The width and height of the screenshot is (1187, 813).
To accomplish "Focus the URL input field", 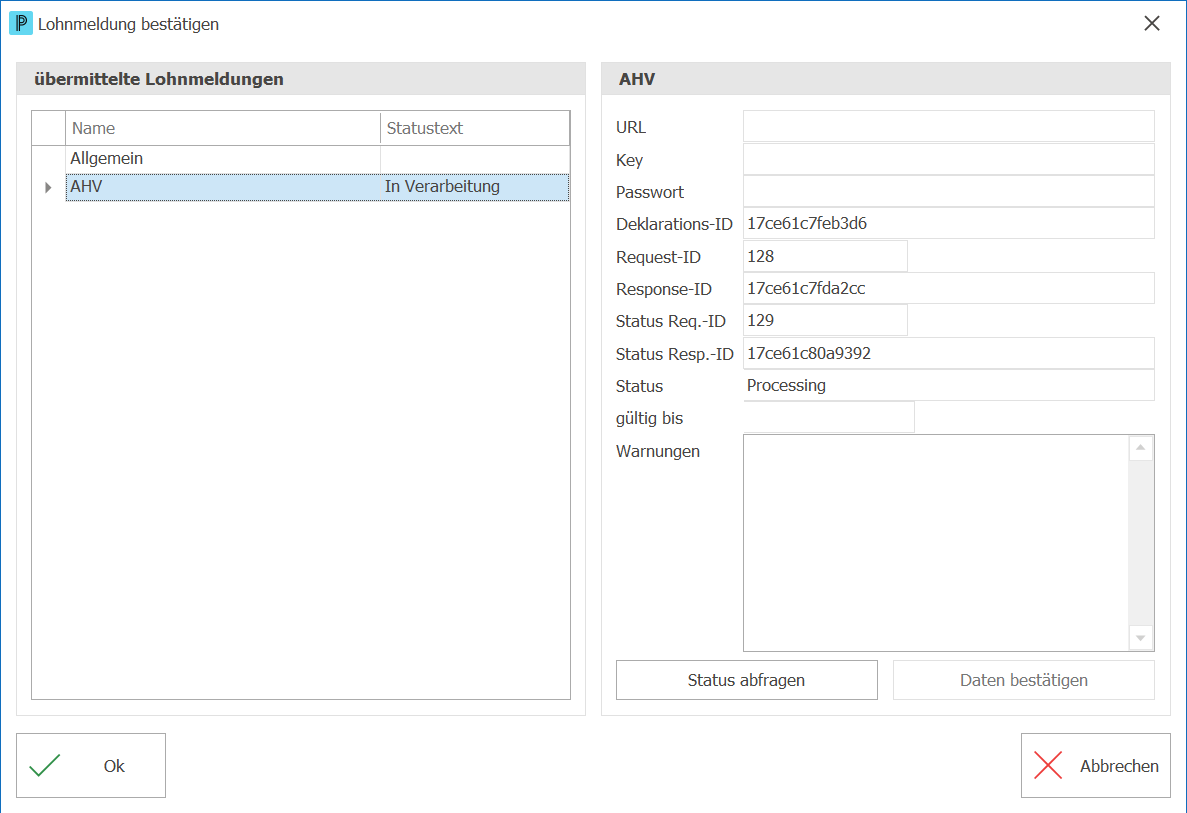I will (949, 126).
